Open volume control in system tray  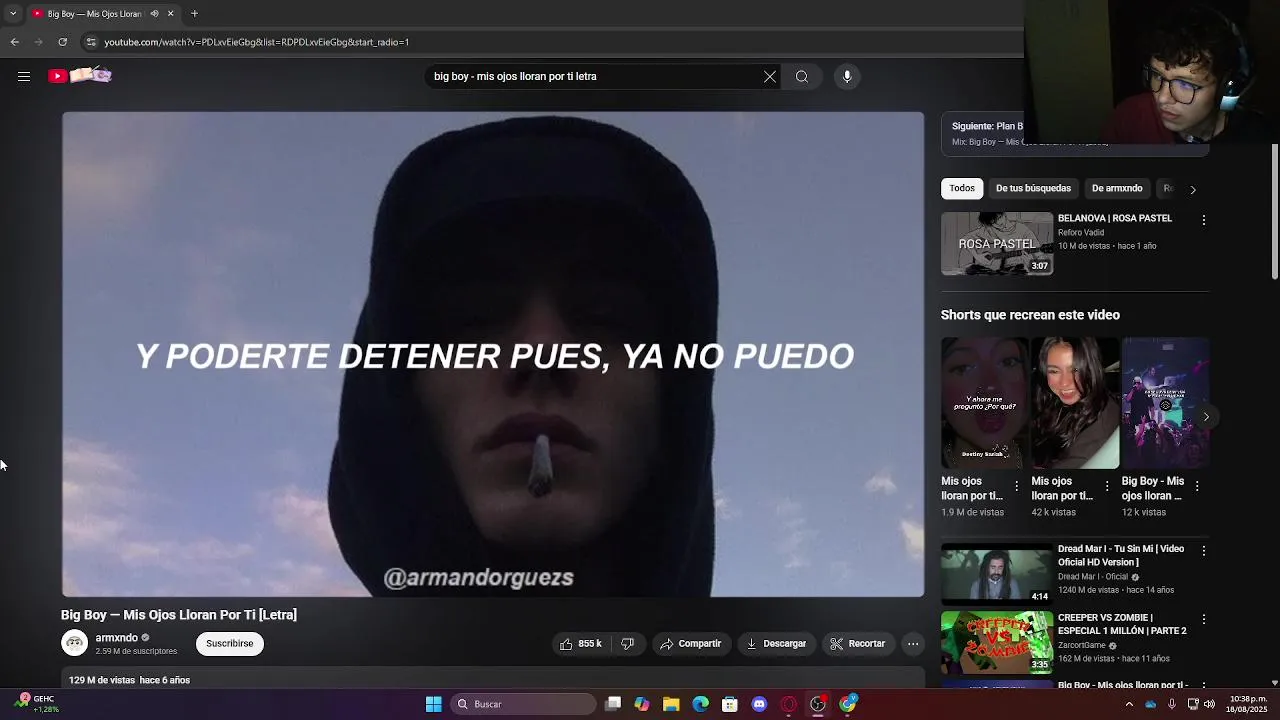coord(1209,704)
